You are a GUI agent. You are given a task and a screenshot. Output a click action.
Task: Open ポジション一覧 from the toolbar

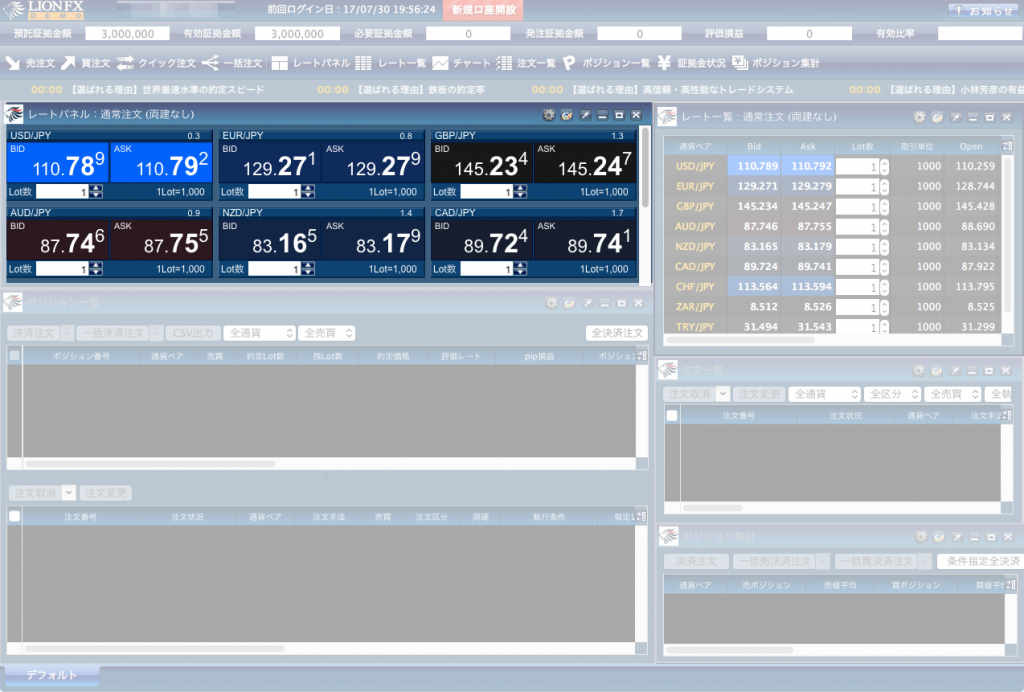(x=607, y=63)
